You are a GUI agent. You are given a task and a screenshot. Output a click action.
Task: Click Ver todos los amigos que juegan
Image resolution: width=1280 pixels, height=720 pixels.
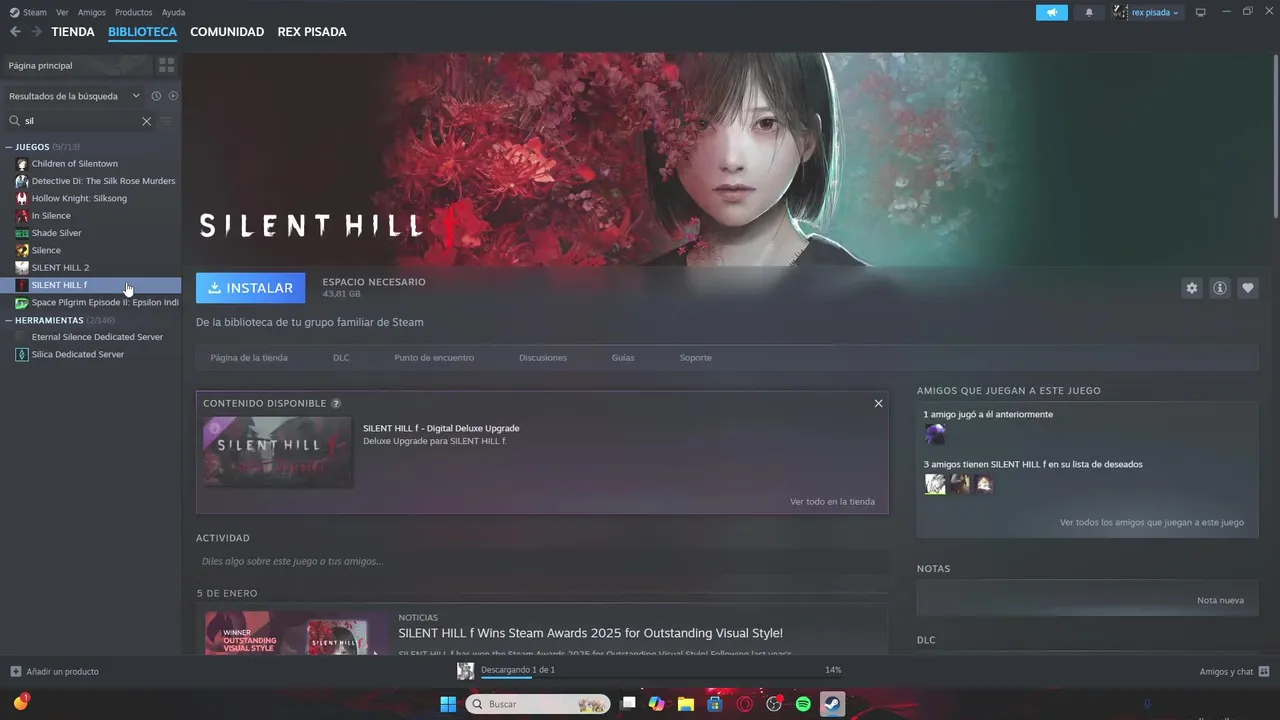(1152, 523)
